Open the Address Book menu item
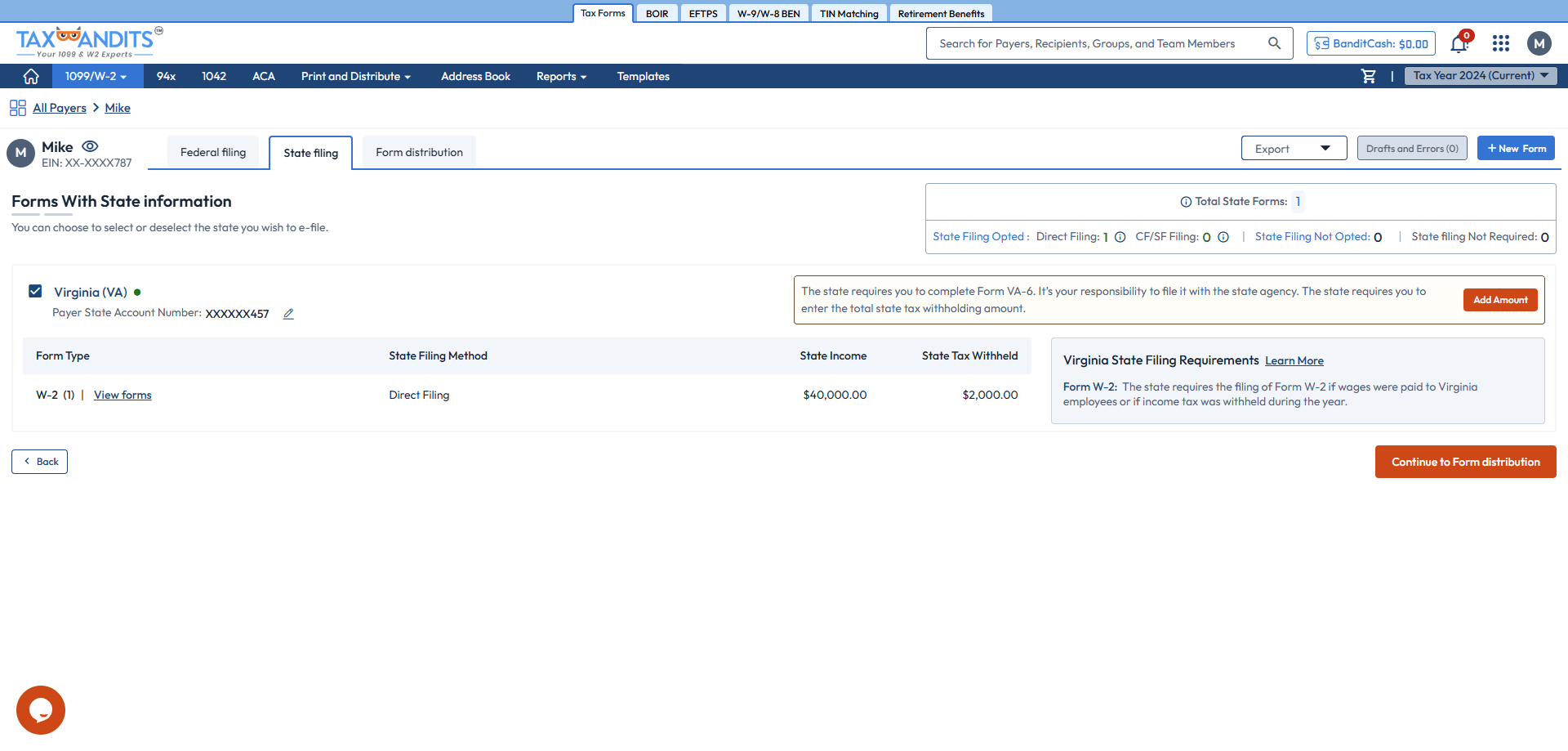The width and height of the screenshot is (1568, 751). click(475, 76)
